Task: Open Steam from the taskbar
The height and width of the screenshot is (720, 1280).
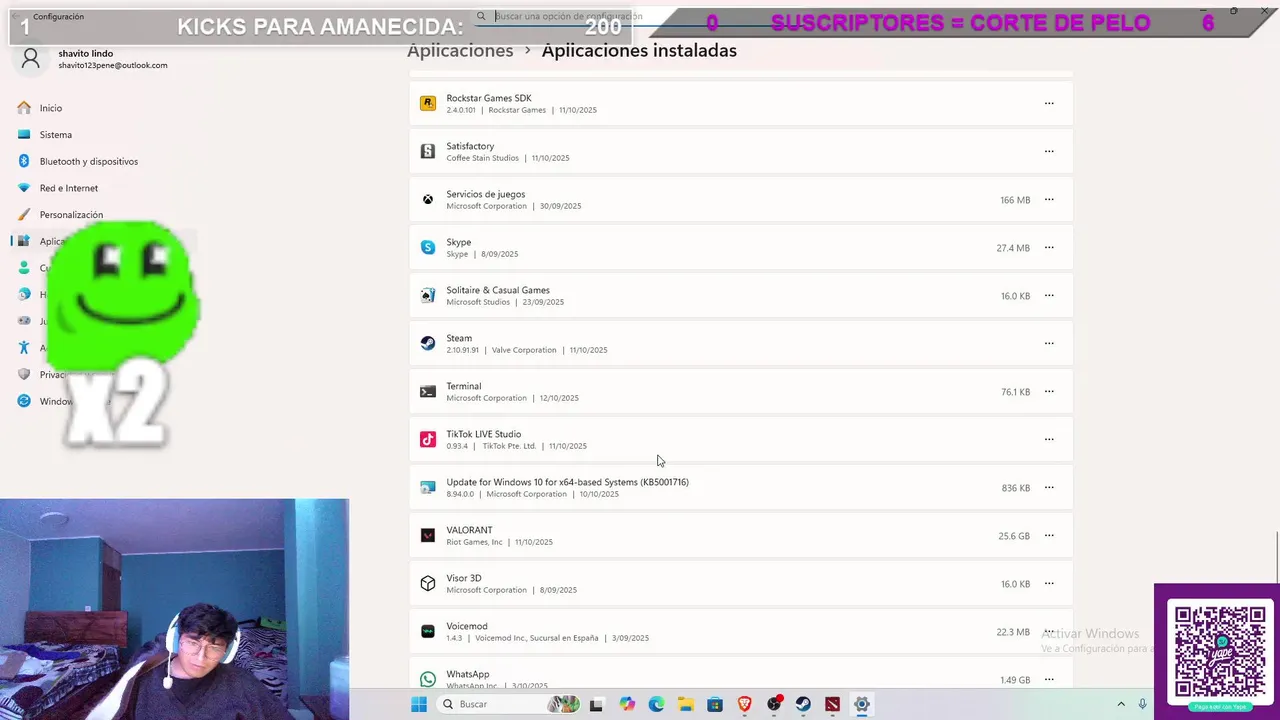Action: 803,704
